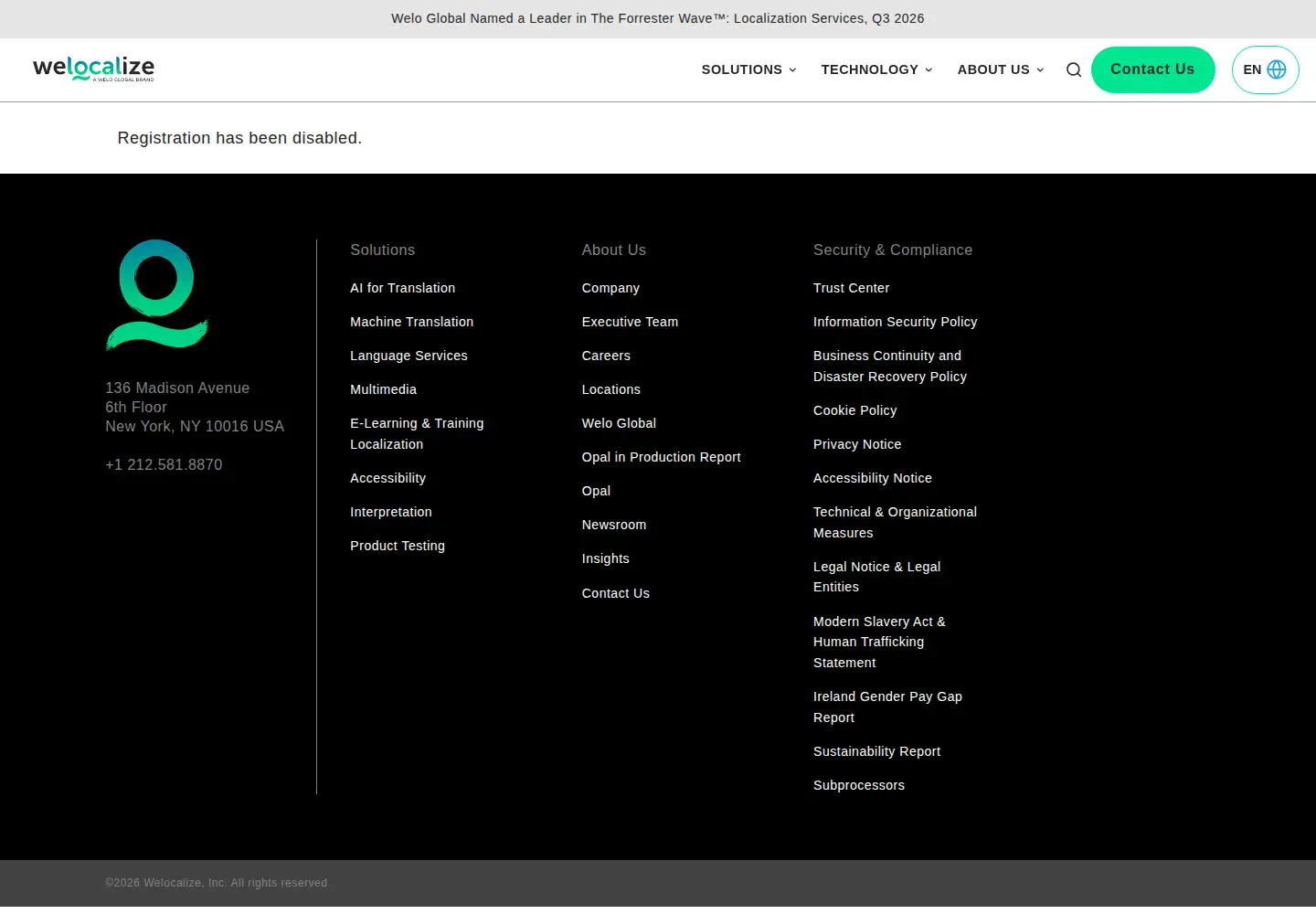View the Sustainability Report
This screenshot has width=1316, height=914.
(877, 751)
